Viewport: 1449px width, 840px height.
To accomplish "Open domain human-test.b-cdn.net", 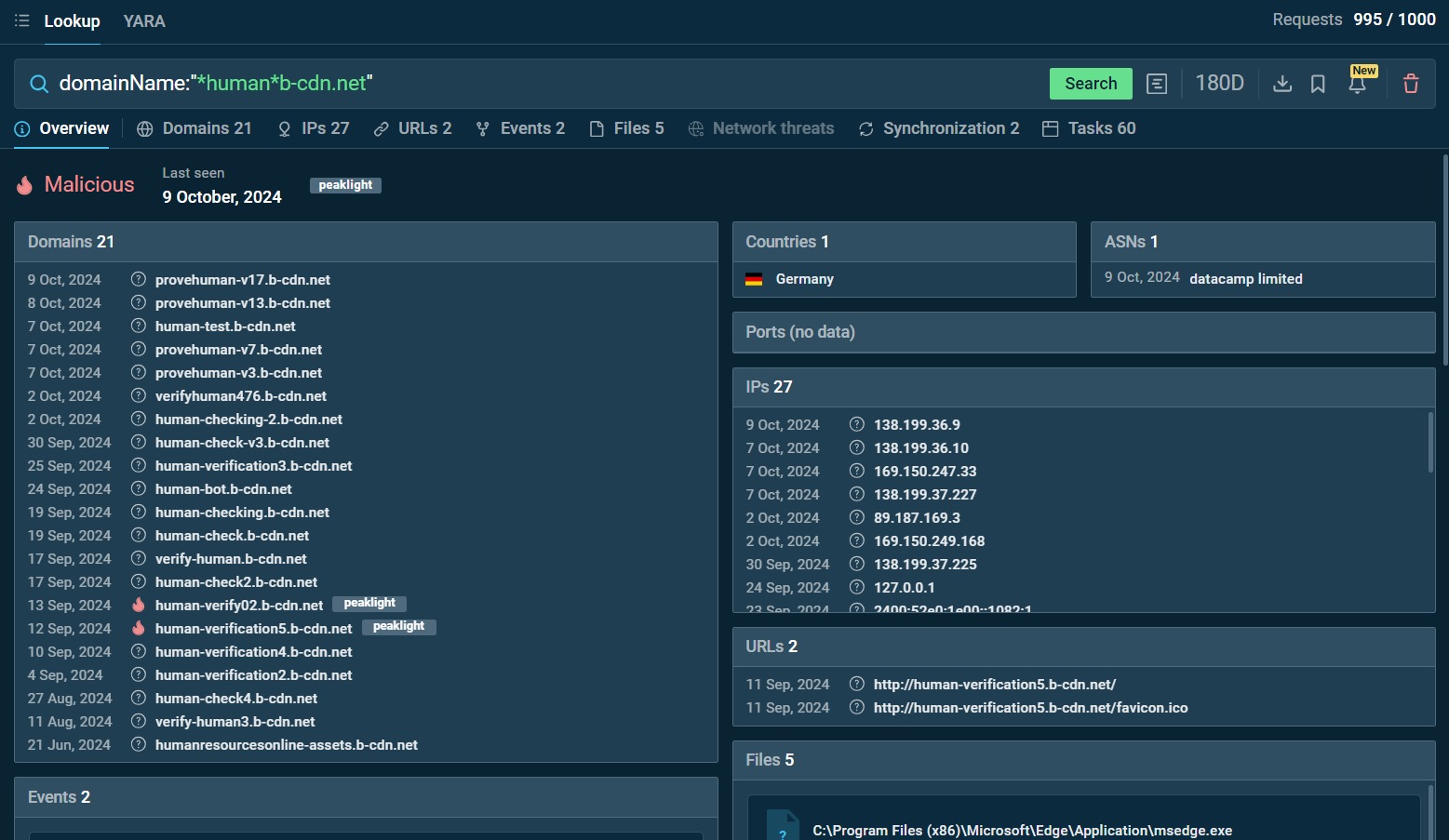I will coord(225,327).
